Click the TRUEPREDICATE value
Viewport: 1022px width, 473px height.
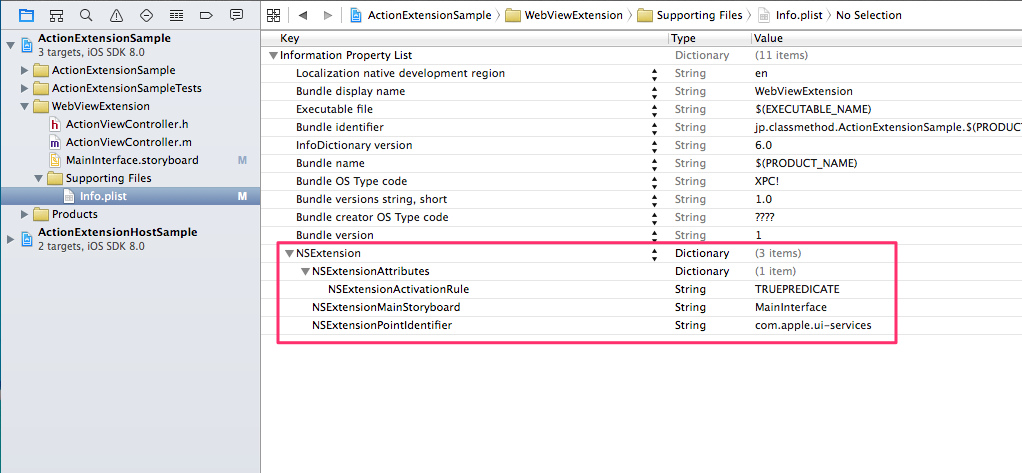point(797,289)
